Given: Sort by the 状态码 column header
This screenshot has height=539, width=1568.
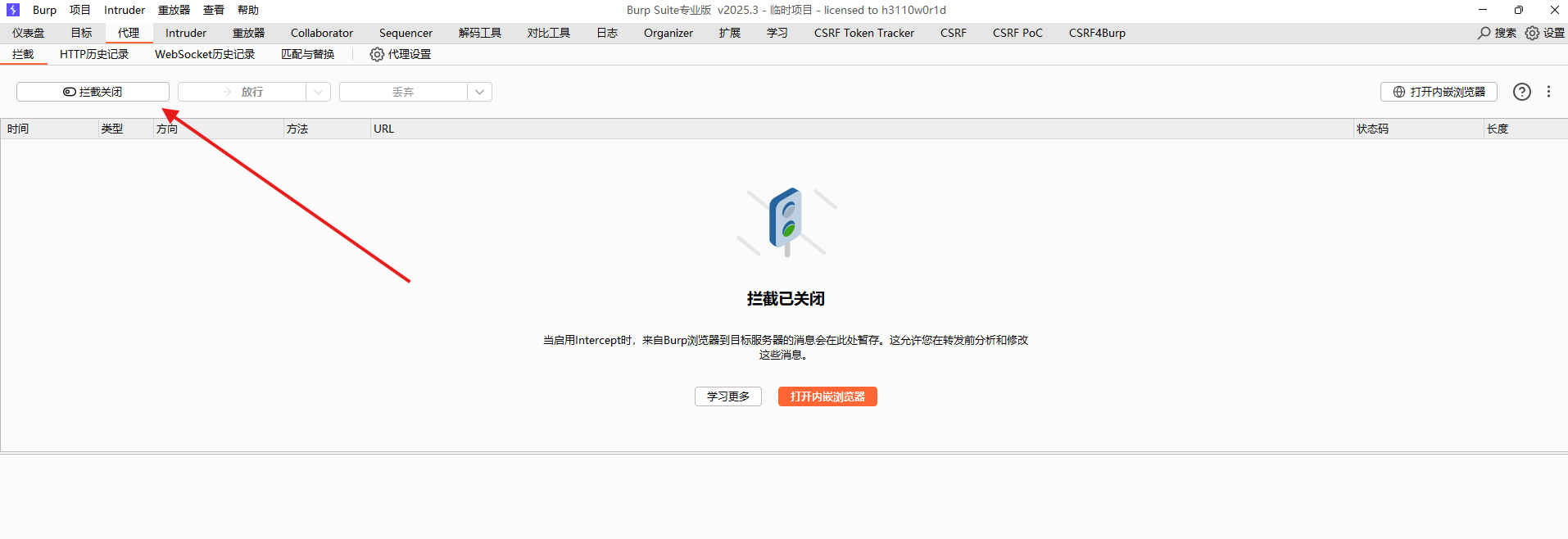Looking at the screenshot, I should tap(1418, 129).
